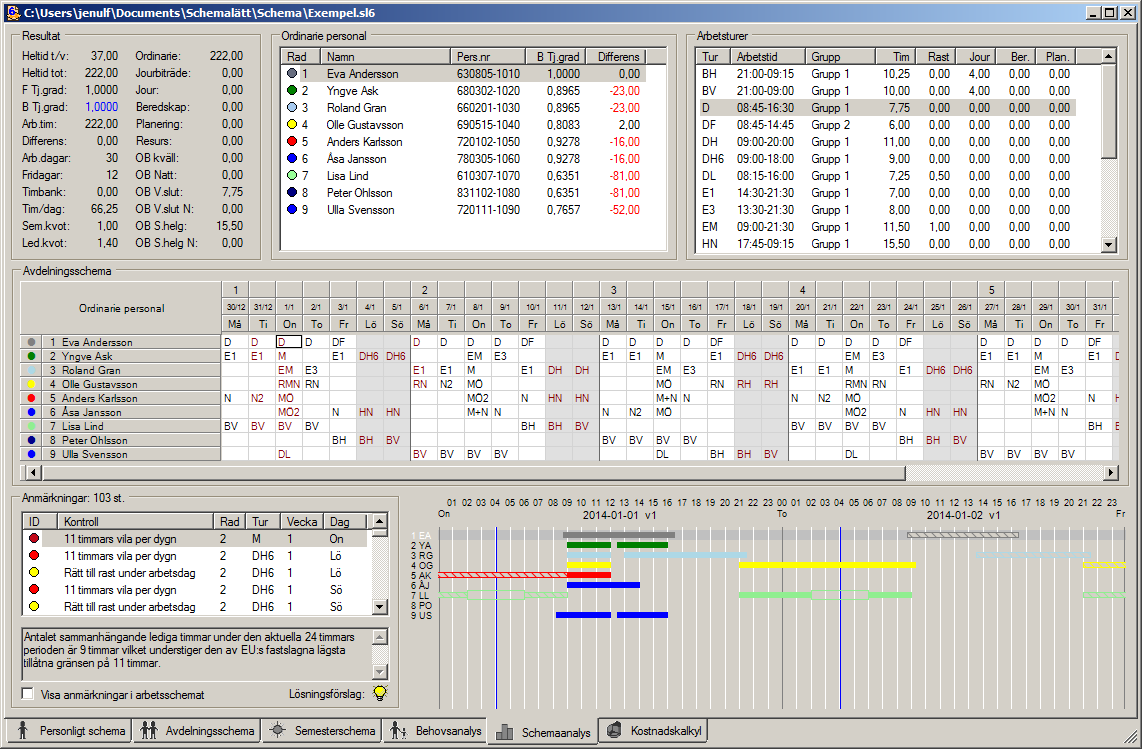Open the Personligt schema tab
1142x749 pixels.
[x=68, y=730]
